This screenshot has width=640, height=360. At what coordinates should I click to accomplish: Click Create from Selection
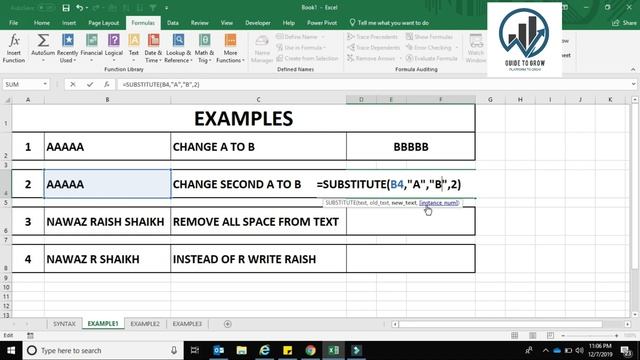click(x=307, y=58)
